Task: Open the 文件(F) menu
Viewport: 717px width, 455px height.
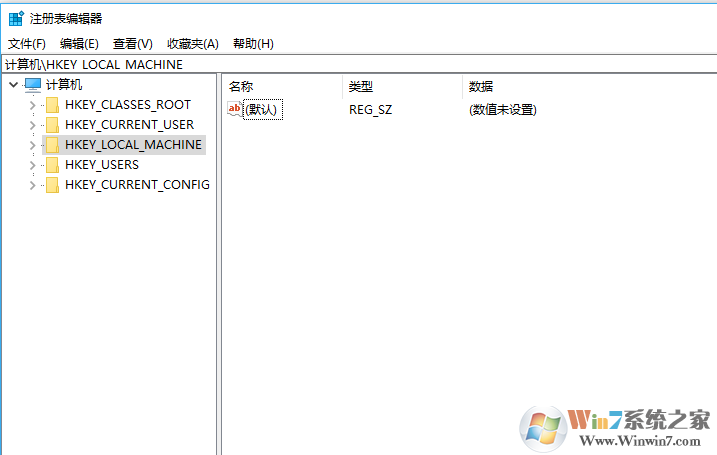Action: point(27,44)
